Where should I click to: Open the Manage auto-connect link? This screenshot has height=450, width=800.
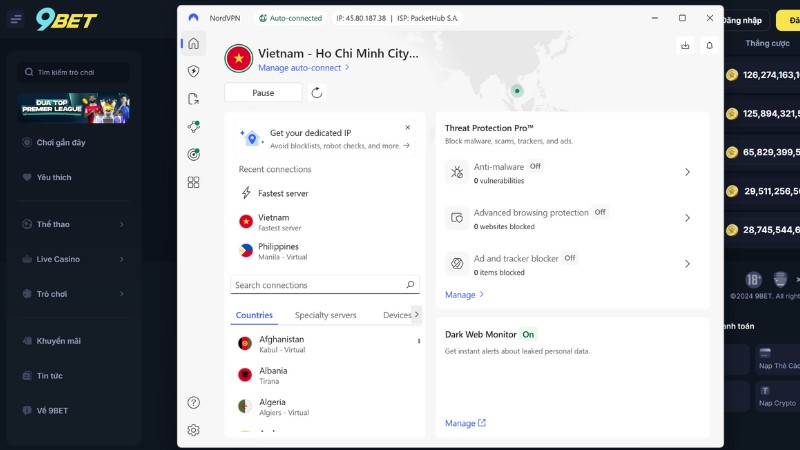click(x=304, y=68)
